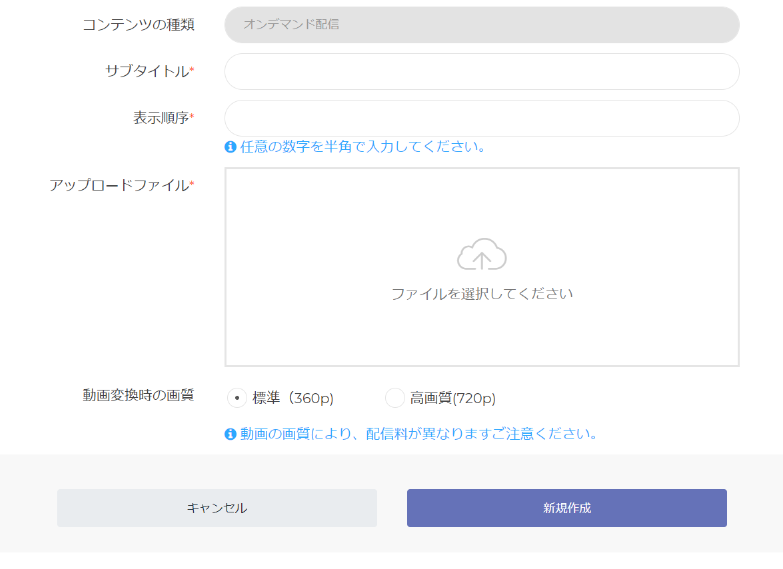Image resolution: width=783 pixels, height=569 pixels.
Task: Click the サブタイトル input field
Action: (482, 71)
